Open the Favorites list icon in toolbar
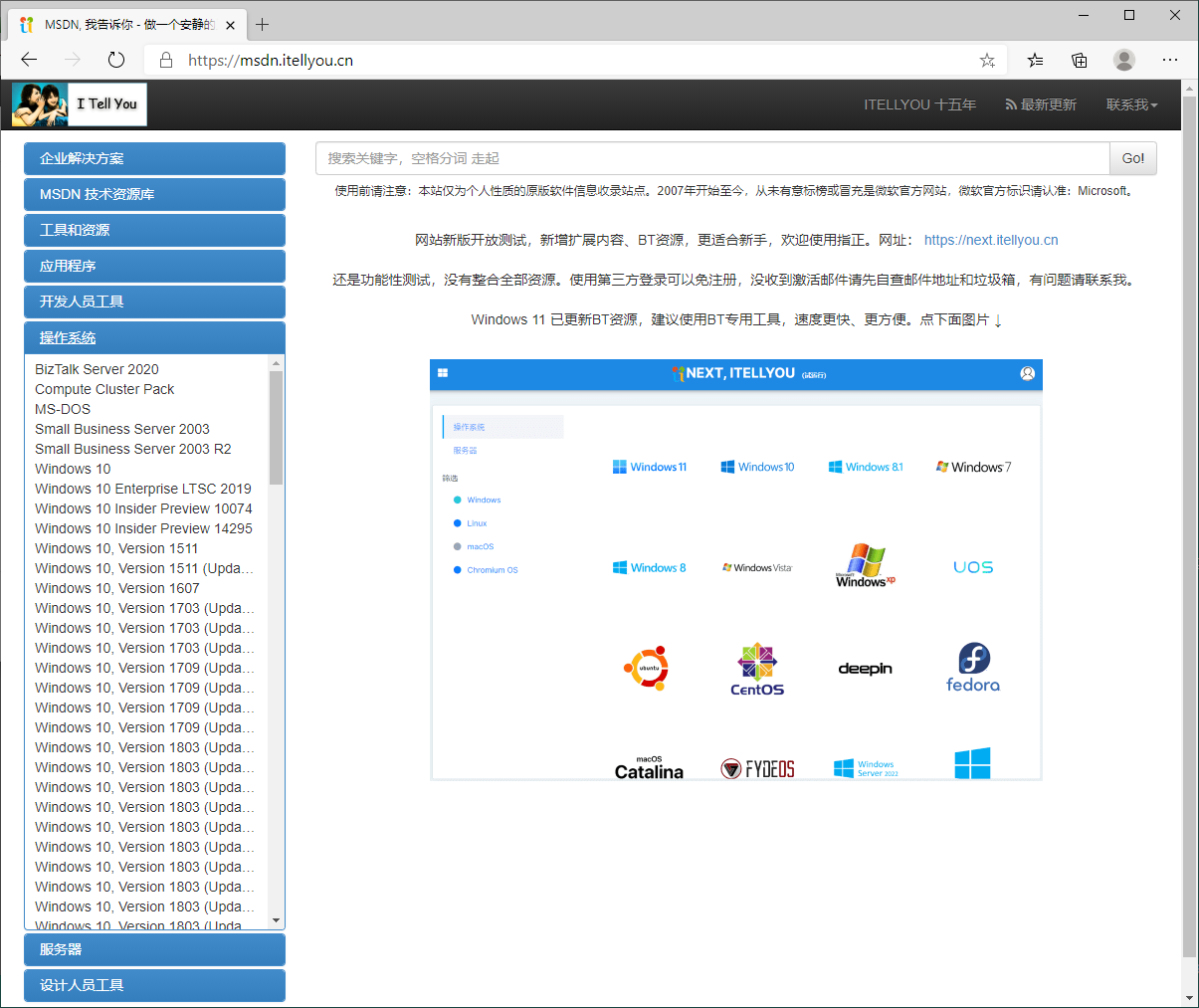The height and width of the screenshot is (1008, 1199). (1036, 60)
